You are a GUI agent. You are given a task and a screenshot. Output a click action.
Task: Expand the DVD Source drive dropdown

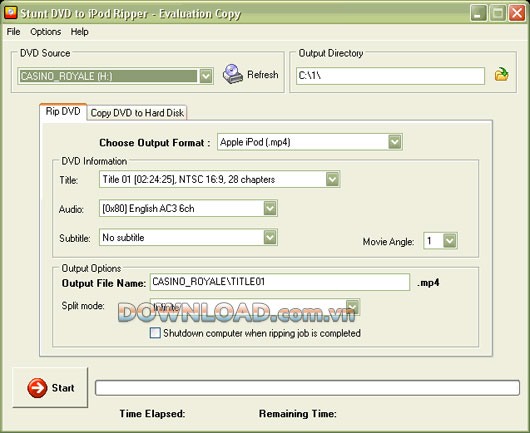click(x=206, y=76)
